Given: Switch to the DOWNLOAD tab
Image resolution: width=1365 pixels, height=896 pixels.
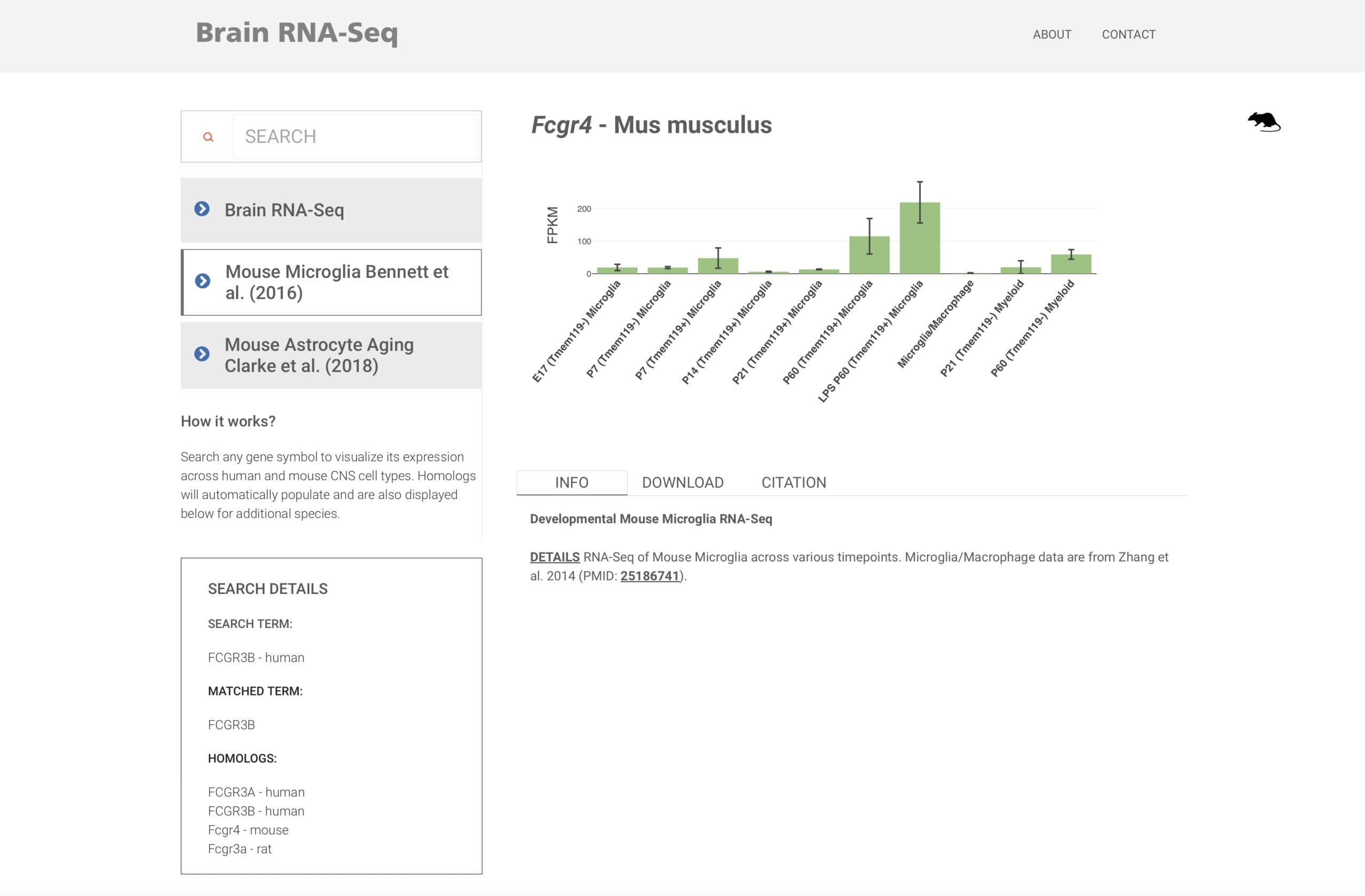Looking at the screenshot, I should point(682,483).
